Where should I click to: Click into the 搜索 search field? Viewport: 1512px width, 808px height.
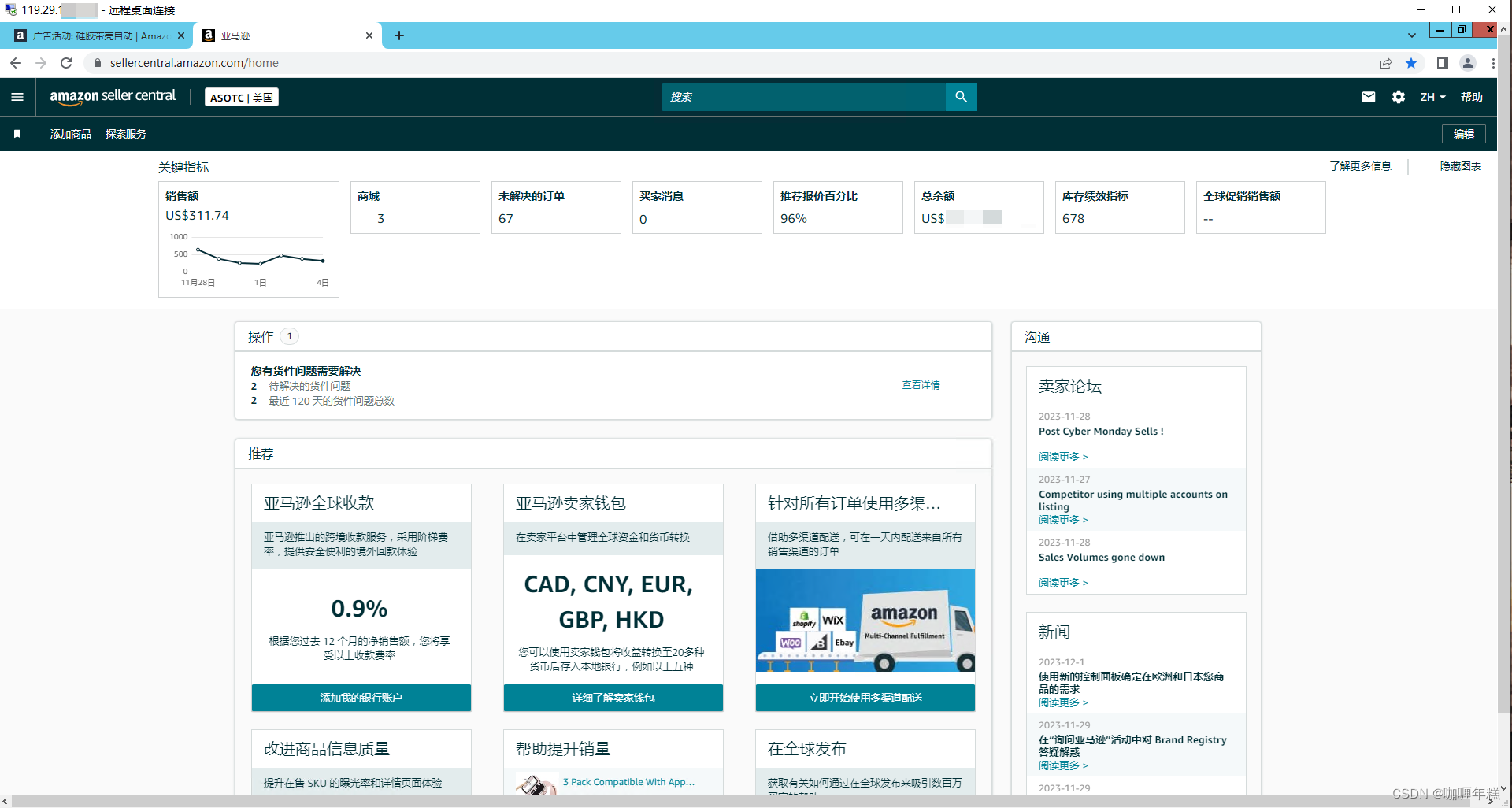(x=803, y=97)
